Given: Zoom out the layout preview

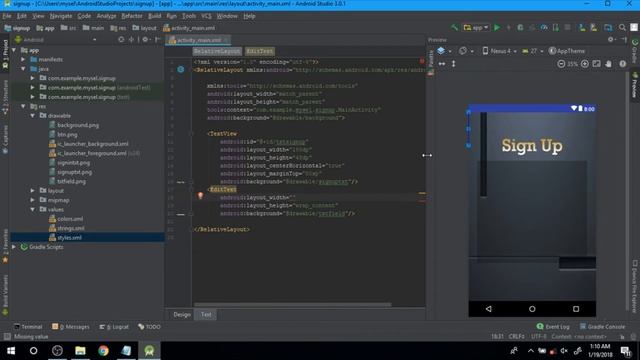Looking at the screenshot, I should tap(561, 64).
